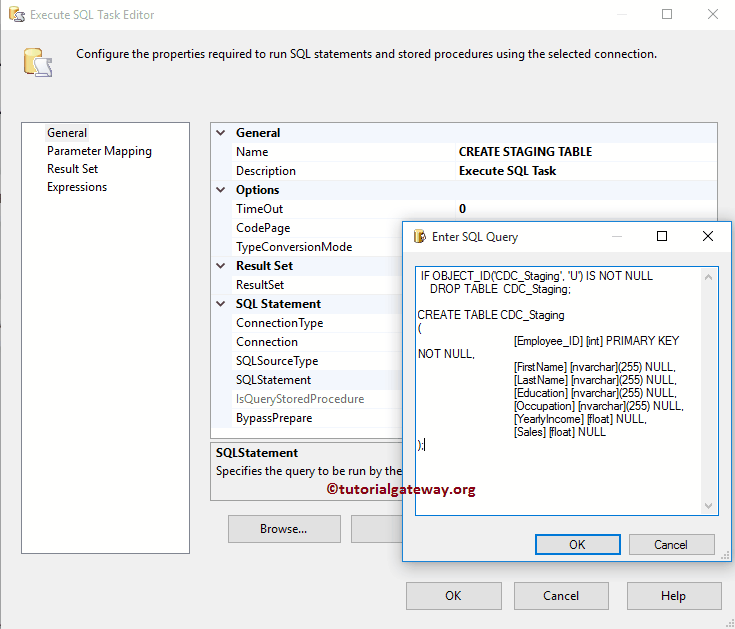Maximize the Enter SQL Query dialog
Image resolution: width=735 pixels, height=629 pixels.
(661, 236)
